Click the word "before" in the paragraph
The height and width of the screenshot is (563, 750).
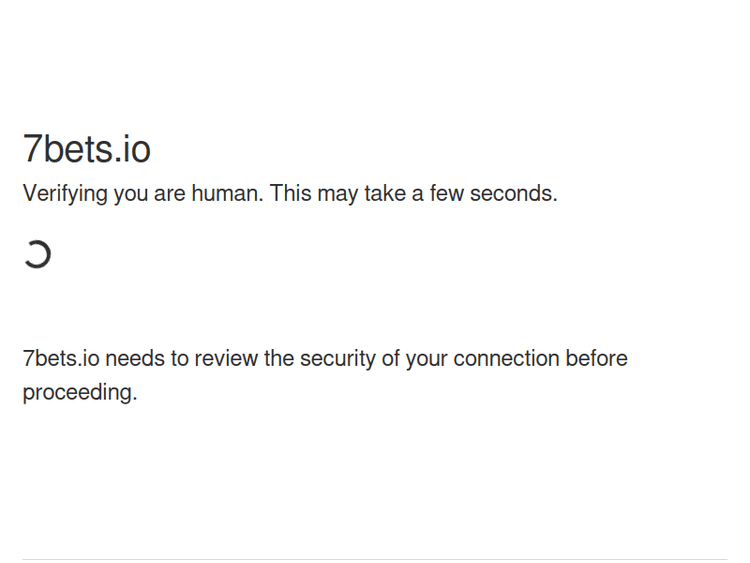tap(596, 359)
